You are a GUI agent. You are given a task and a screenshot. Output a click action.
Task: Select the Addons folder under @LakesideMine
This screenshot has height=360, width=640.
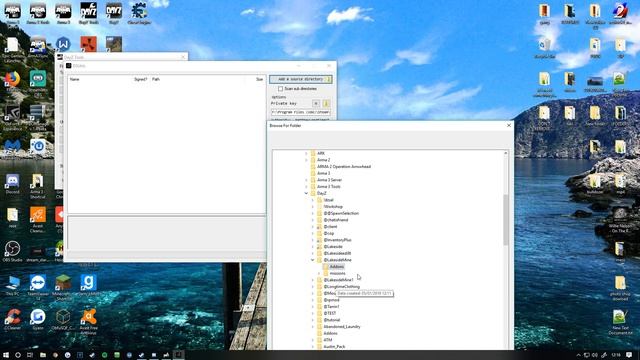tap(336, 267)
